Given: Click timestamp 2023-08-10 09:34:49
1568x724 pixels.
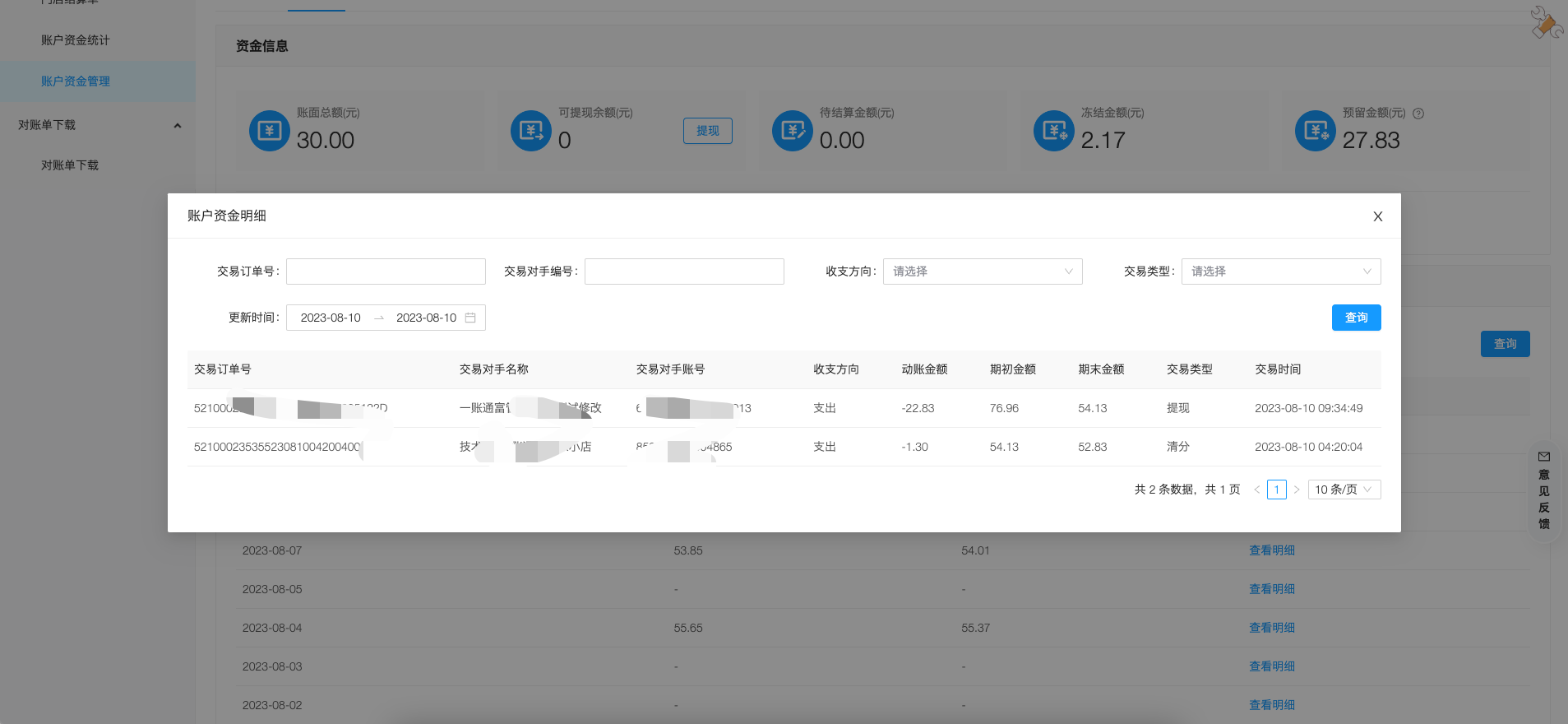Looking at the screenshot, I should point(1308,408).
